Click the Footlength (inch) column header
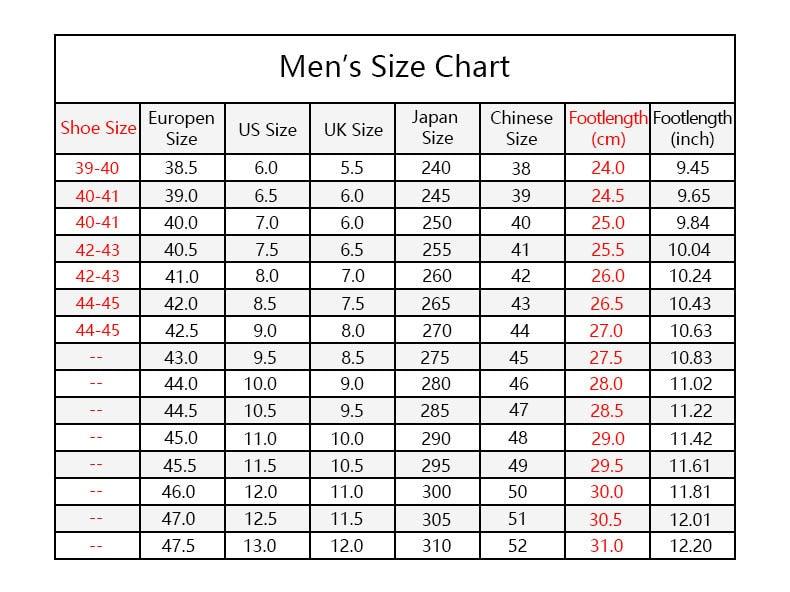The image size is (790, 592). [692, 128]
